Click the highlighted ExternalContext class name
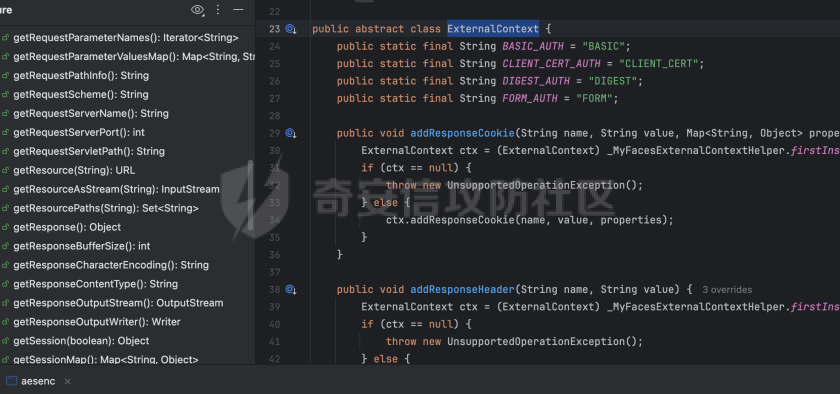 (493, 29)
